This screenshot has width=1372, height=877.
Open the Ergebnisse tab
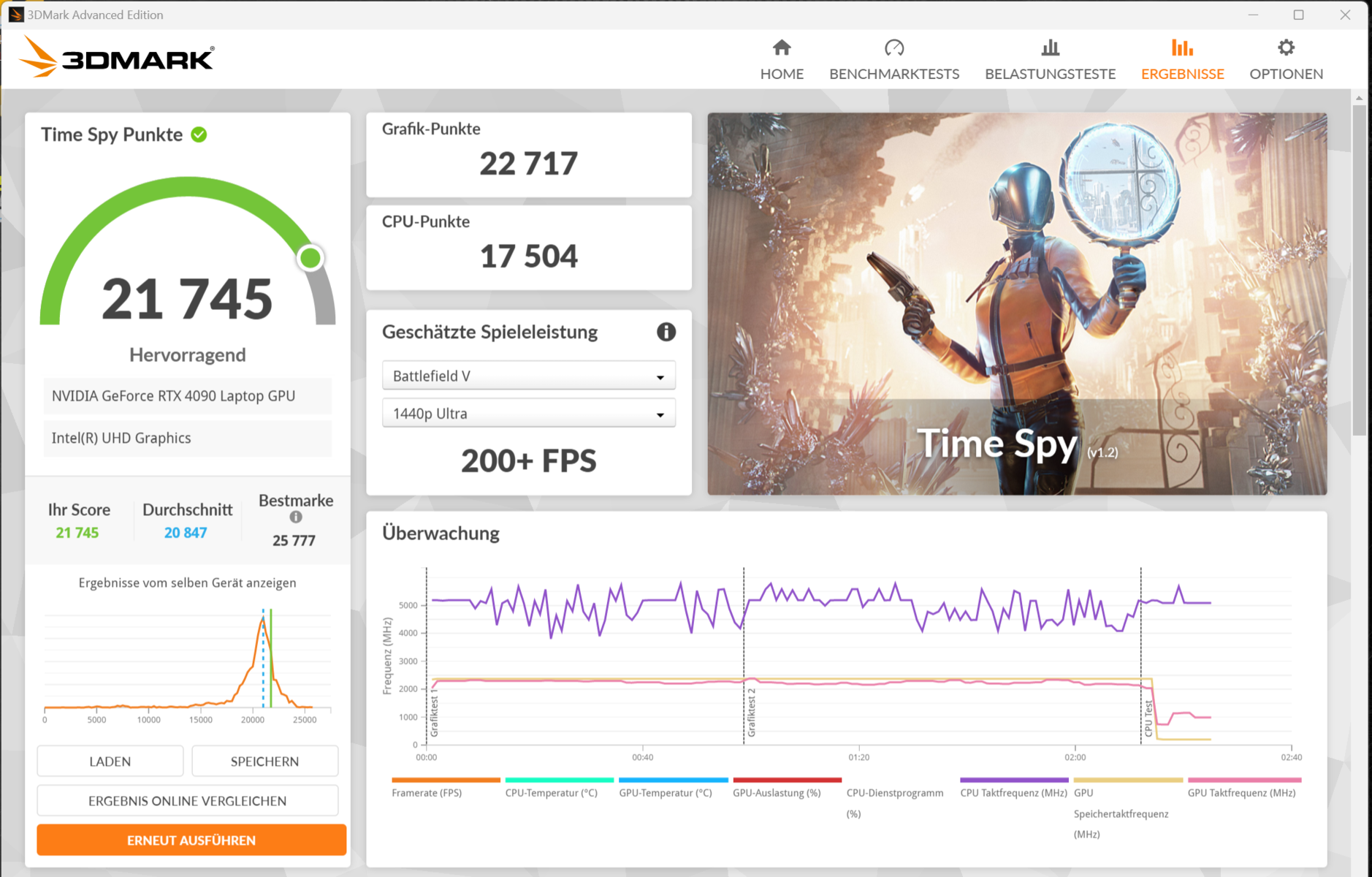(1182, 60)
